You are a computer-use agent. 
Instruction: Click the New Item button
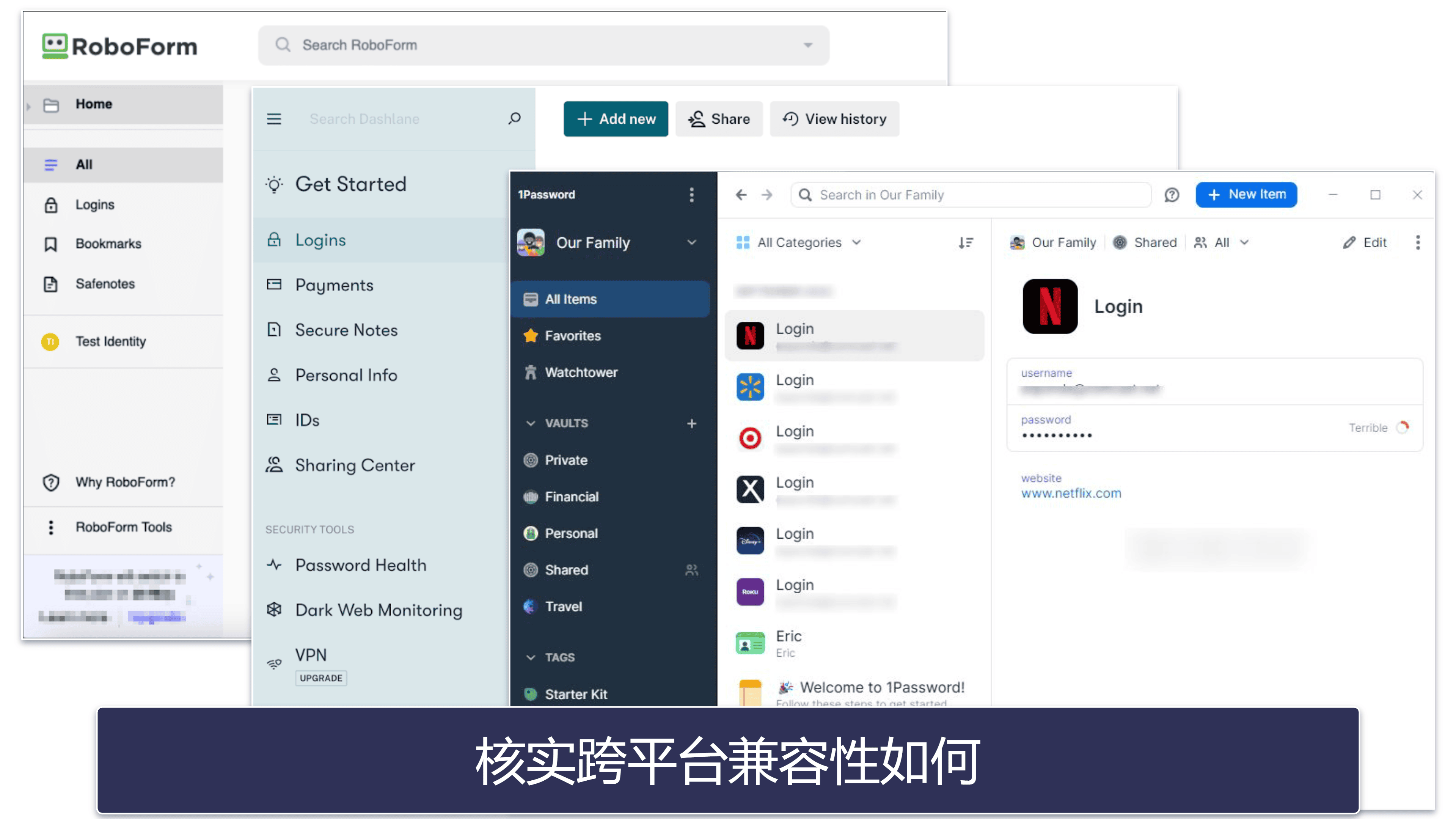click(x=1246, y=195)
